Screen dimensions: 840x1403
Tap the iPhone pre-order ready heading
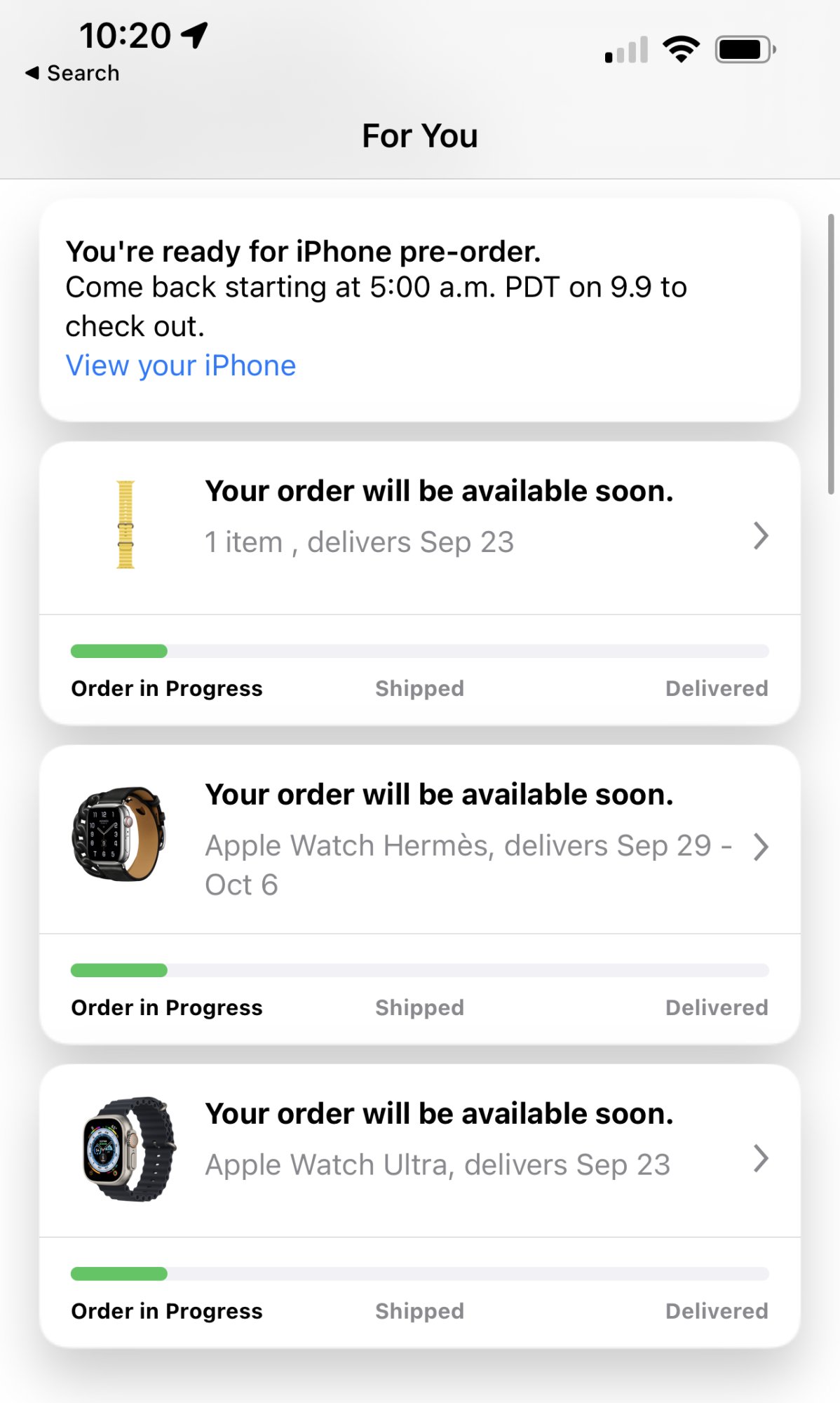pos(303,252)
